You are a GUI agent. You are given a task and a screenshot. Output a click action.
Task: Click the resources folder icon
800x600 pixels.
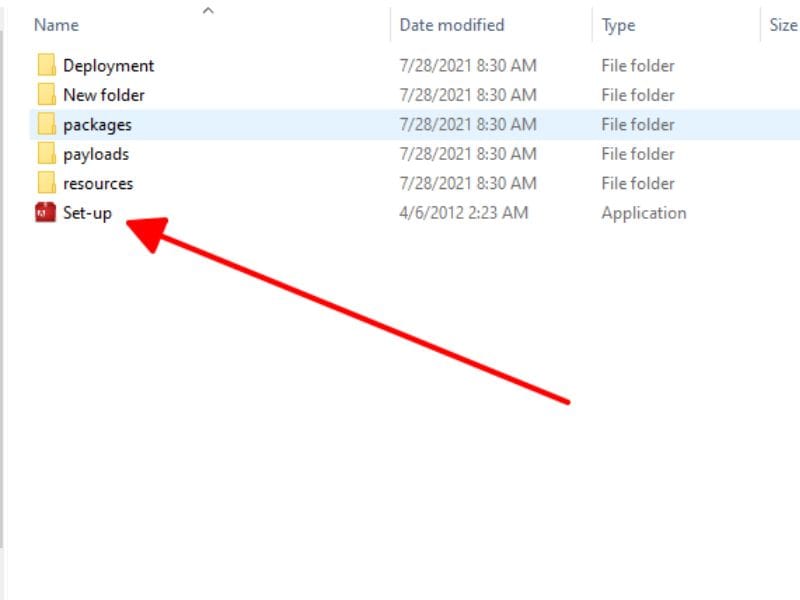click(45, 184)
